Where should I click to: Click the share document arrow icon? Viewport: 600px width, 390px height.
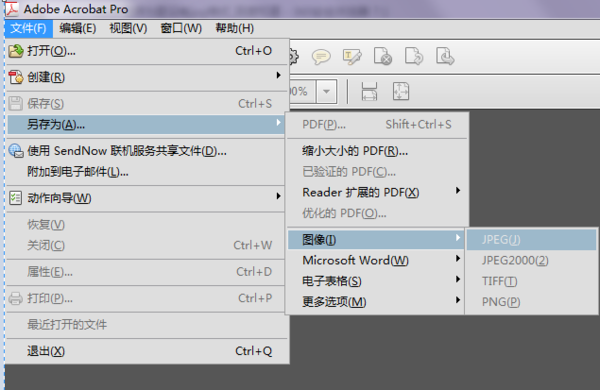click(x=414, y=56)
